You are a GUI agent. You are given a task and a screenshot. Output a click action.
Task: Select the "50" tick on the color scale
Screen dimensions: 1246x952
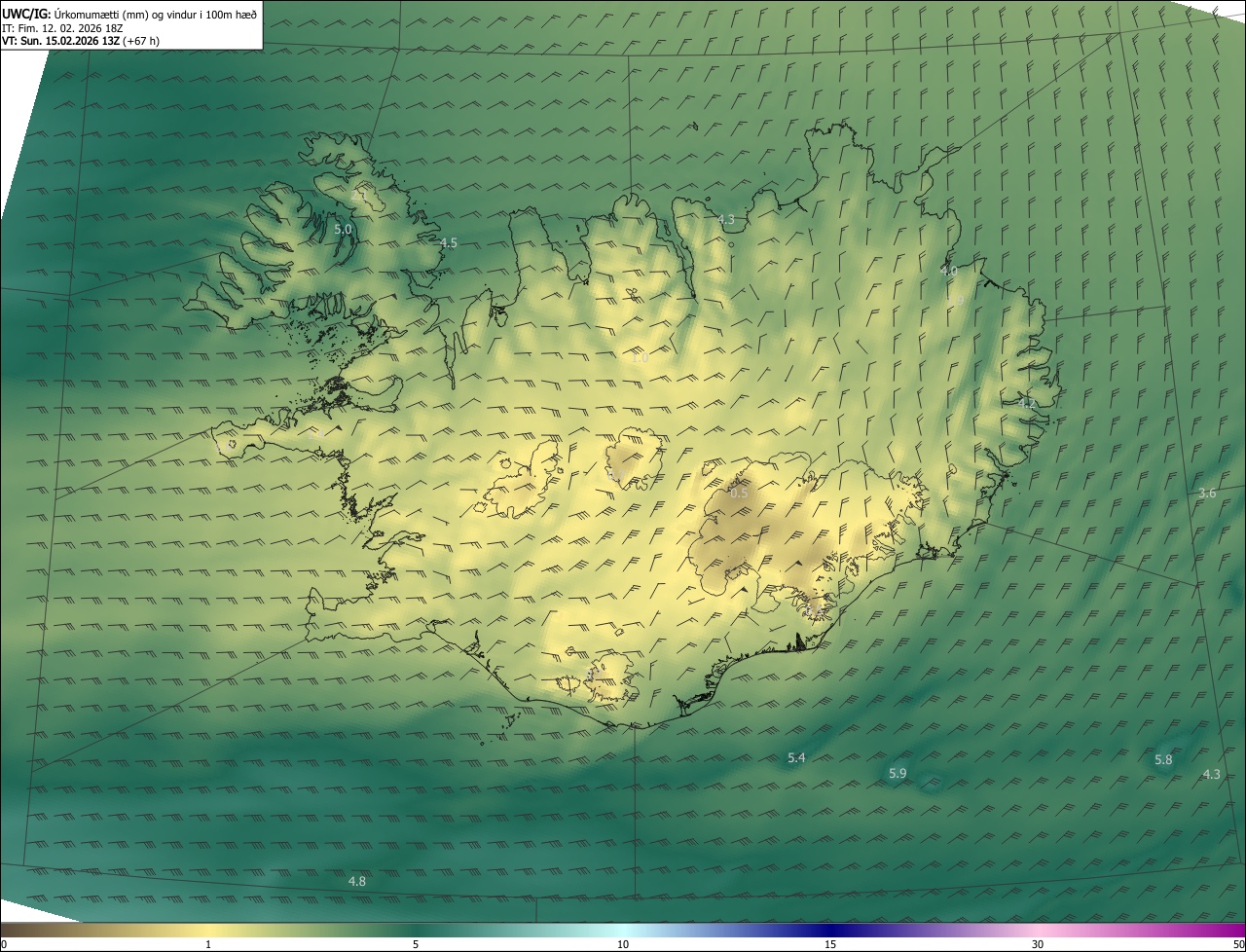tap(1238, 944)
